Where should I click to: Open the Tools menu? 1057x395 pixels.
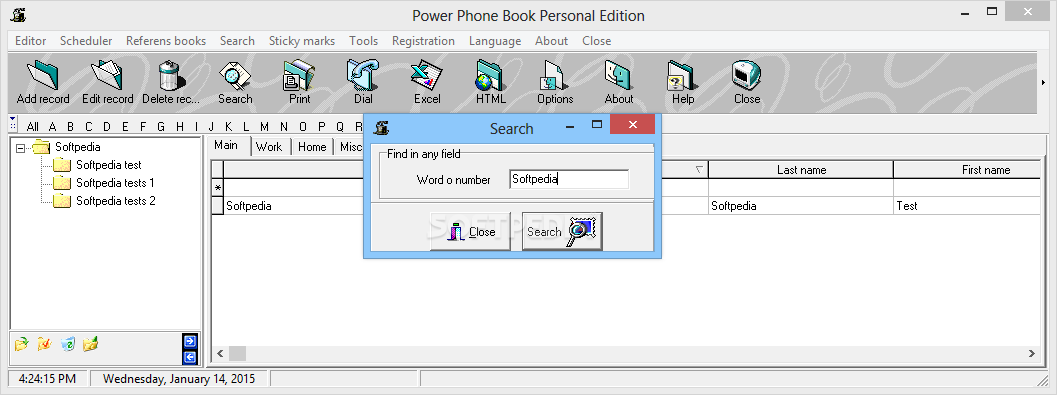(x=363, y=41)
